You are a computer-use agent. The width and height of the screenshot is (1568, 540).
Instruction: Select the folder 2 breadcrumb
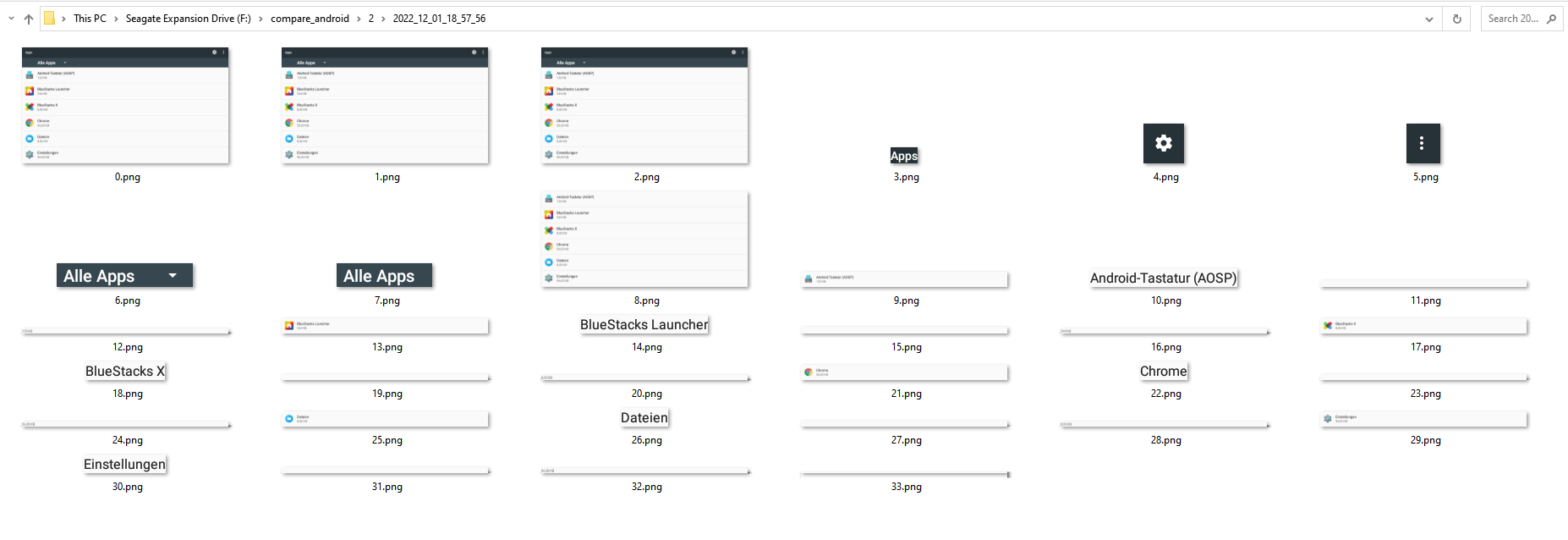[370, 19]
